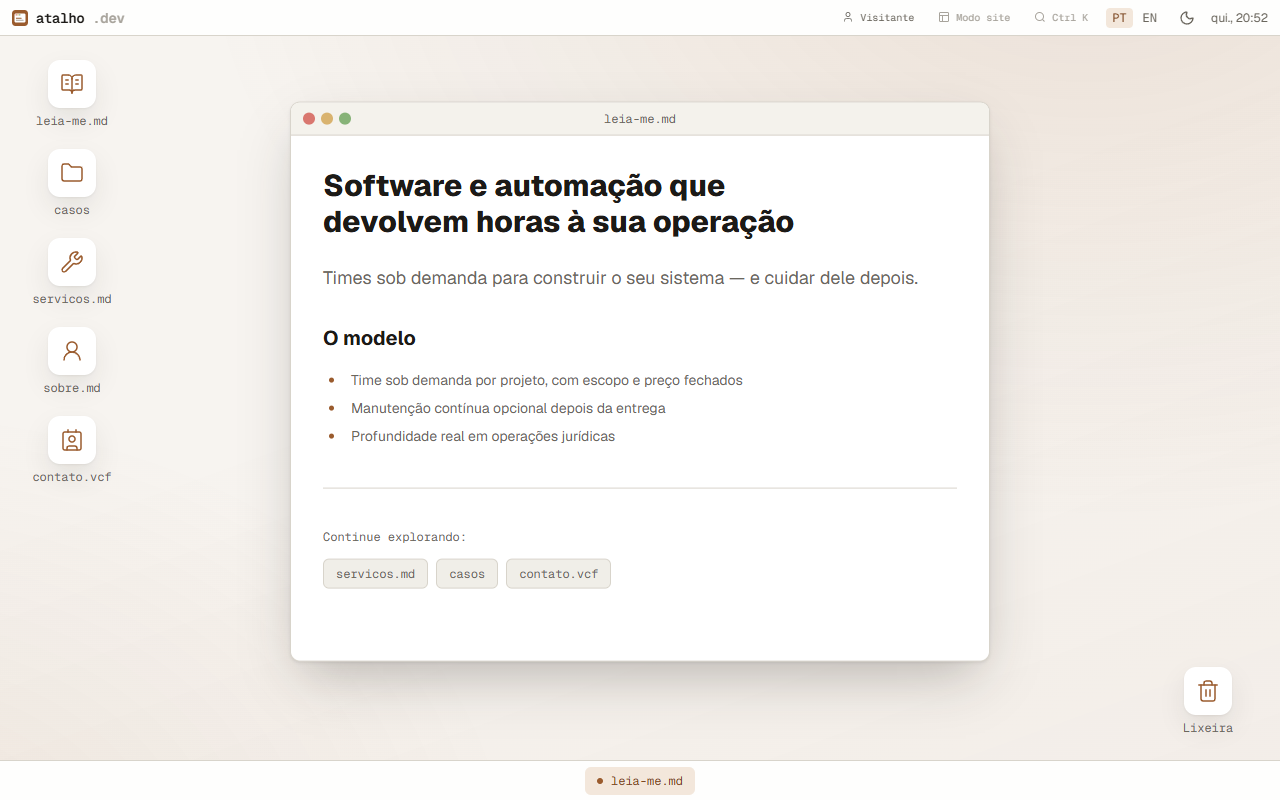Click the atalho logo icon
The width and height of the screenshot is (1280, 800).
(20, 18)
